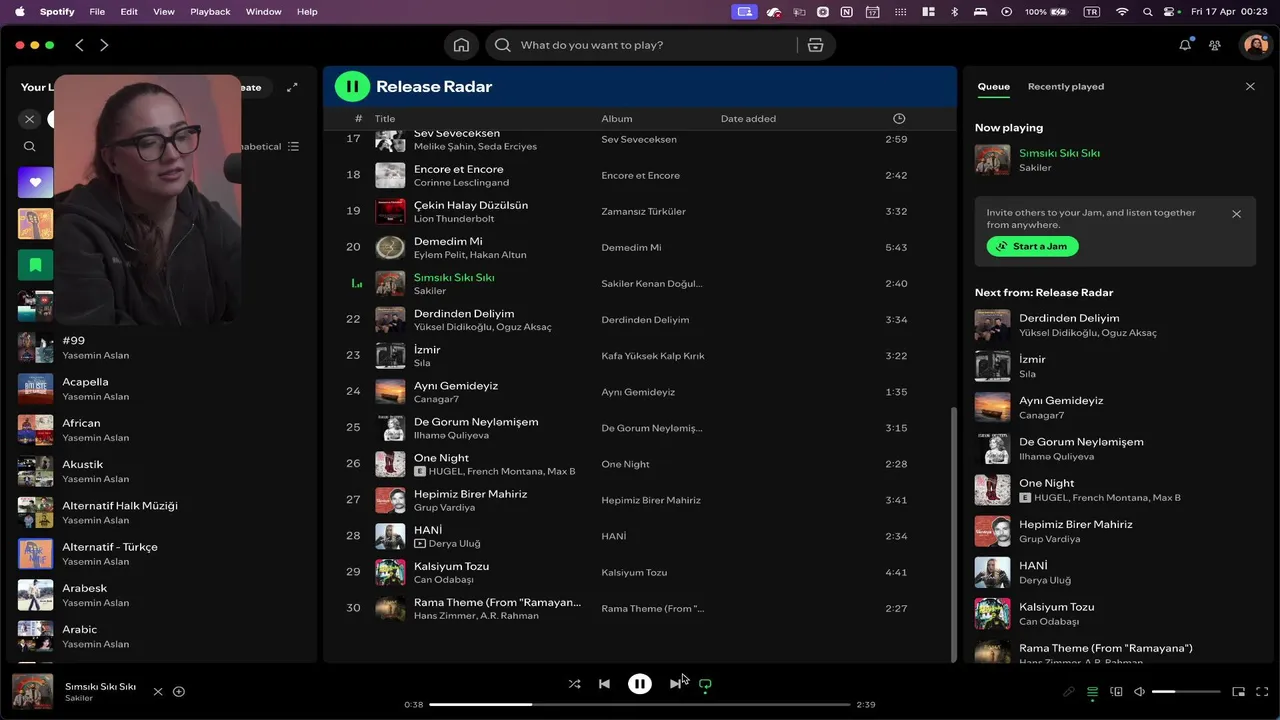Open Liked Songs heart tile
Screen dimensions: 1280x720
[x=35, y=182]
